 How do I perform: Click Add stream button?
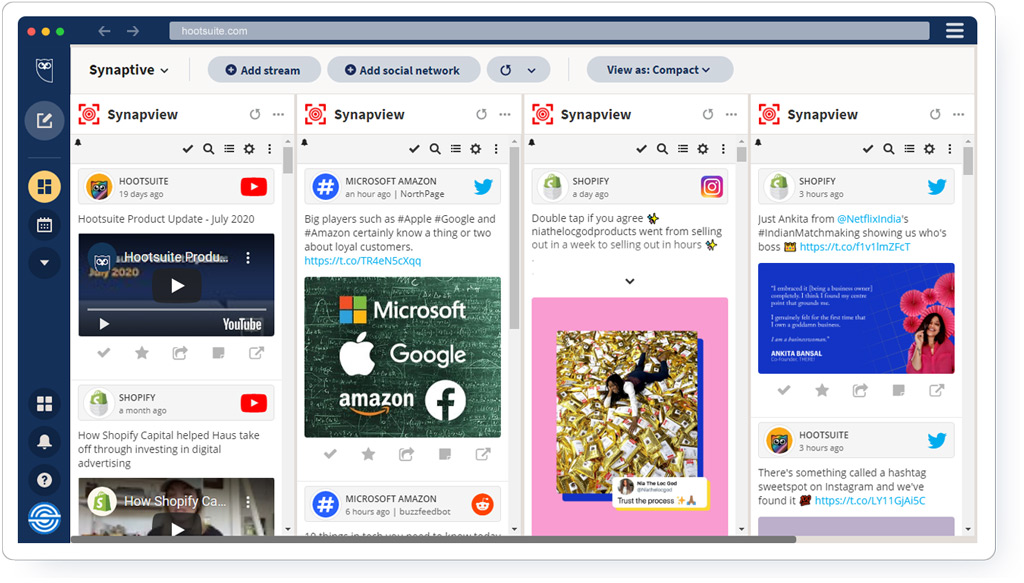coord(264,70)
